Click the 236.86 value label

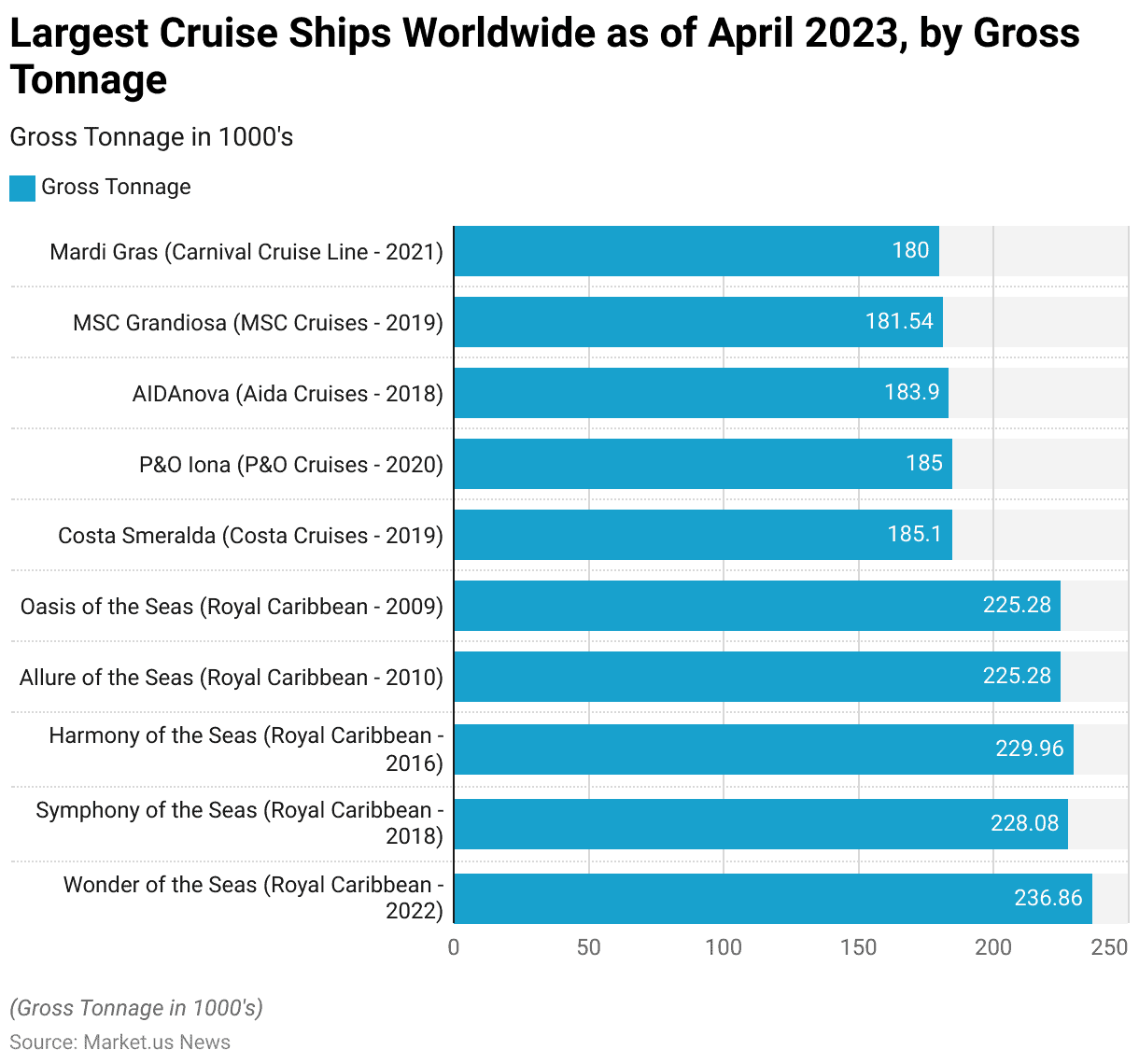pos(1048,898)
